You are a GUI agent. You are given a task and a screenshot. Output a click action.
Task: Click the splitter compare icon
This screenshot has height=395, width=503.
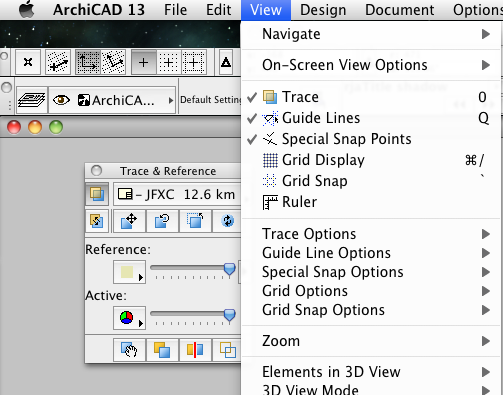[195, 350]
